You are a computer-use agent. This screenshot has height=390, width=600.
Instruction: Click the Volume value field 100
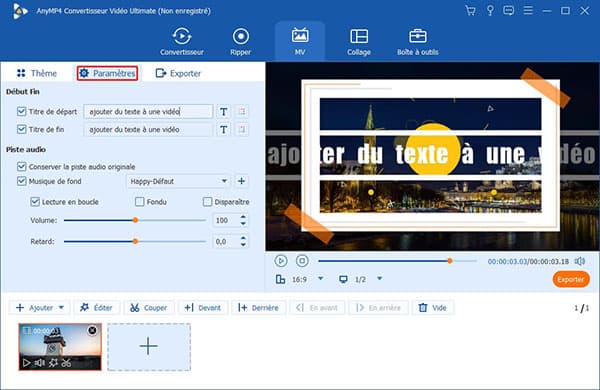click(226, 220)
